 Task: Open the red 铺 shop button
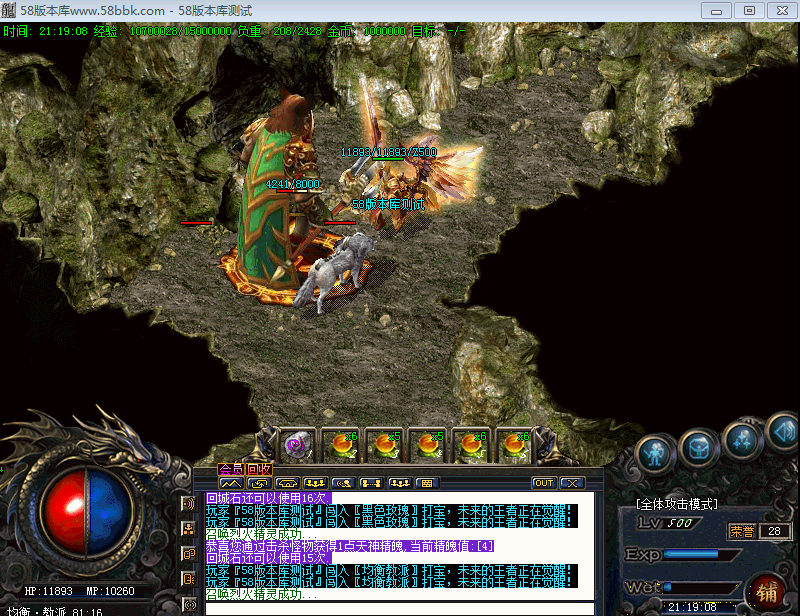[767, 593]
